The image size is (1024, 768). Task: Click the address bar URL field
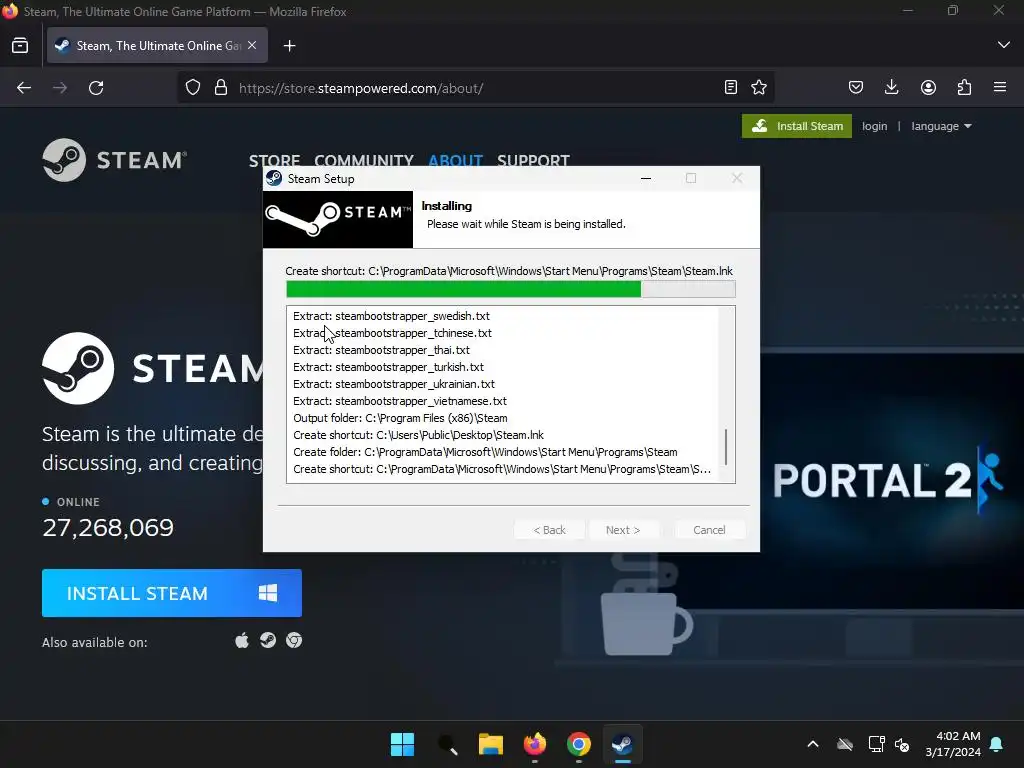pos(477,88)
